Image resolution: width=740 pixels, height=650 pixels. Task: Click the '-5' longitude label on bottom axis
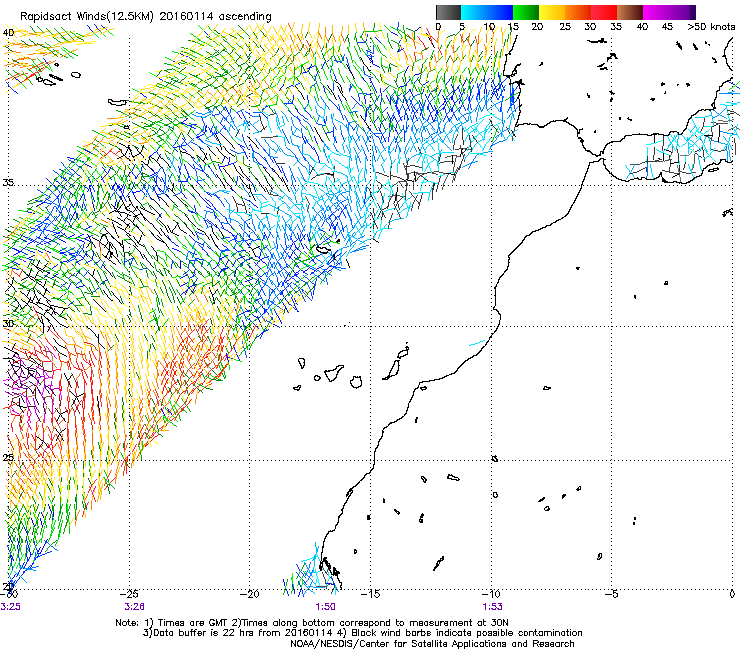[x=611, y=594]
